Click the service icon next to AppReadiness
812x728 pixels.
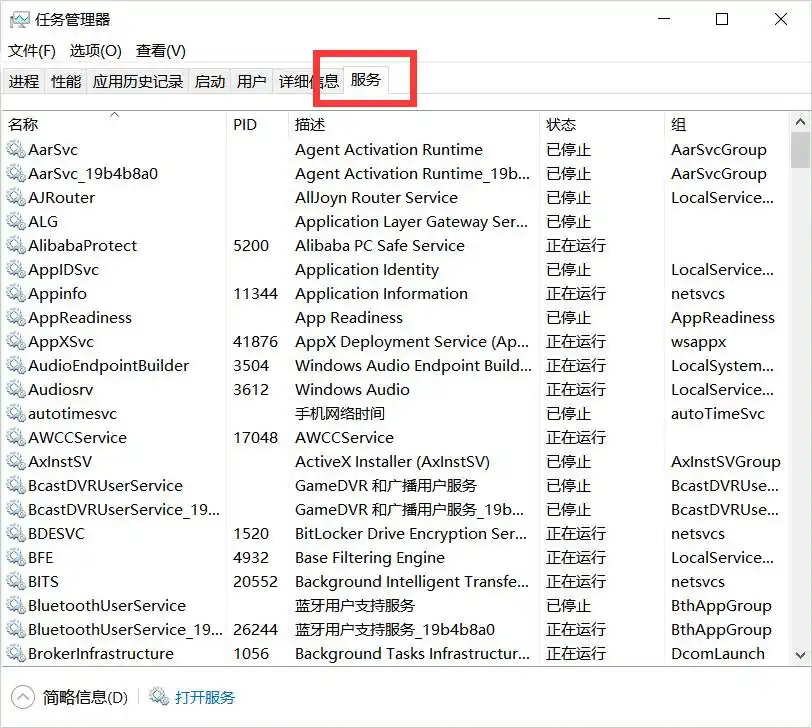click(x=16, y=317)
